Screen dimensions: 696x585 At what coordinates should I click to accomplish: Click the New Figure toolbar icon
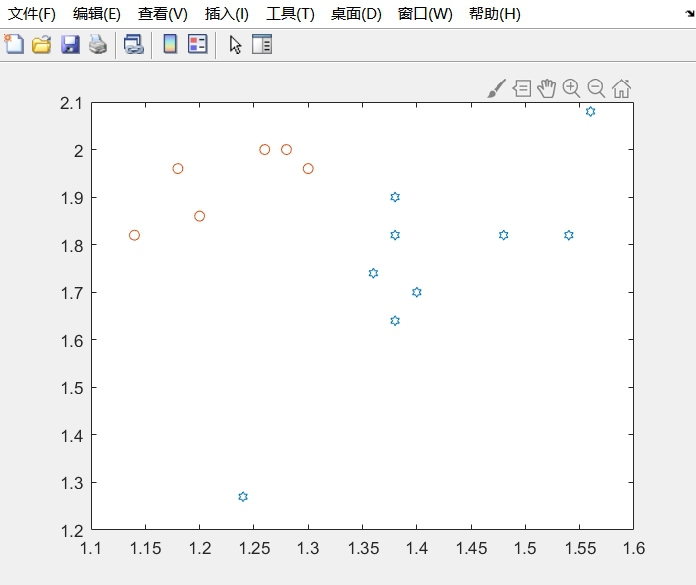click(14, 44)
